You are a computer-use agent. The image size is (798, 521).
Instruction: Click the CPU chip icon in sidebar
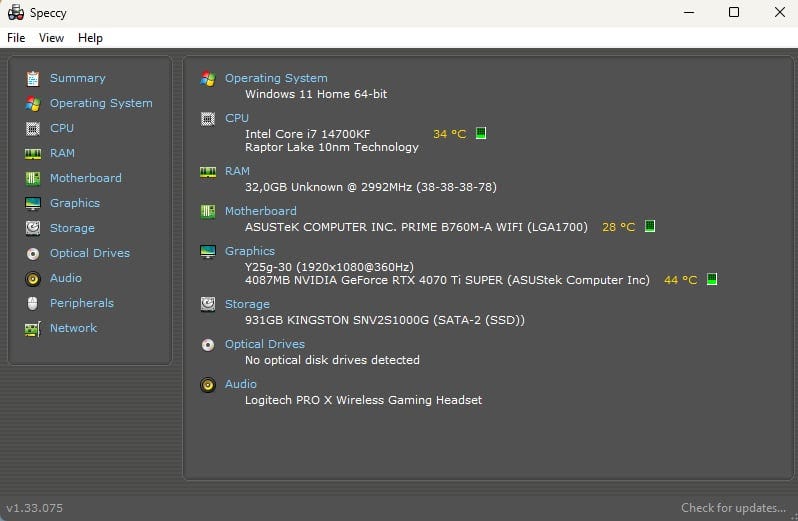(33, 128)
